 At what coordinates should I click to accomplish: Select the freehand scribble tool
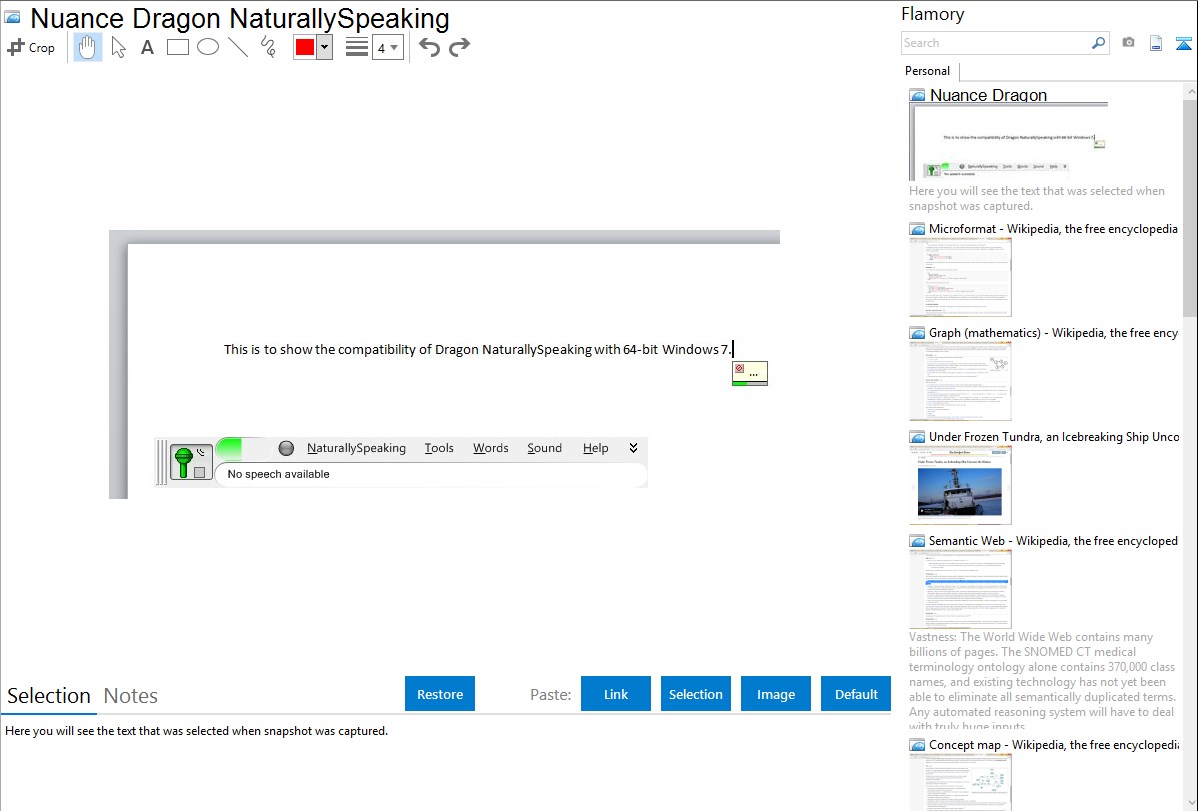268,47
